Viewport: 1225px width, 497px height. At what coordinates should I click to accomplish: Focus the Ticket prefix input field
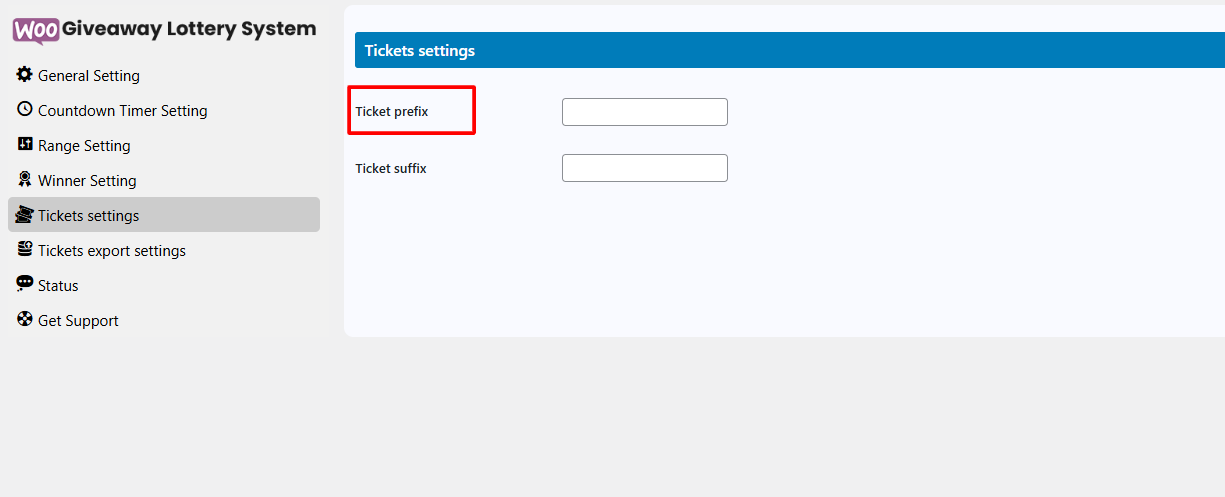[x=644, y=112]
